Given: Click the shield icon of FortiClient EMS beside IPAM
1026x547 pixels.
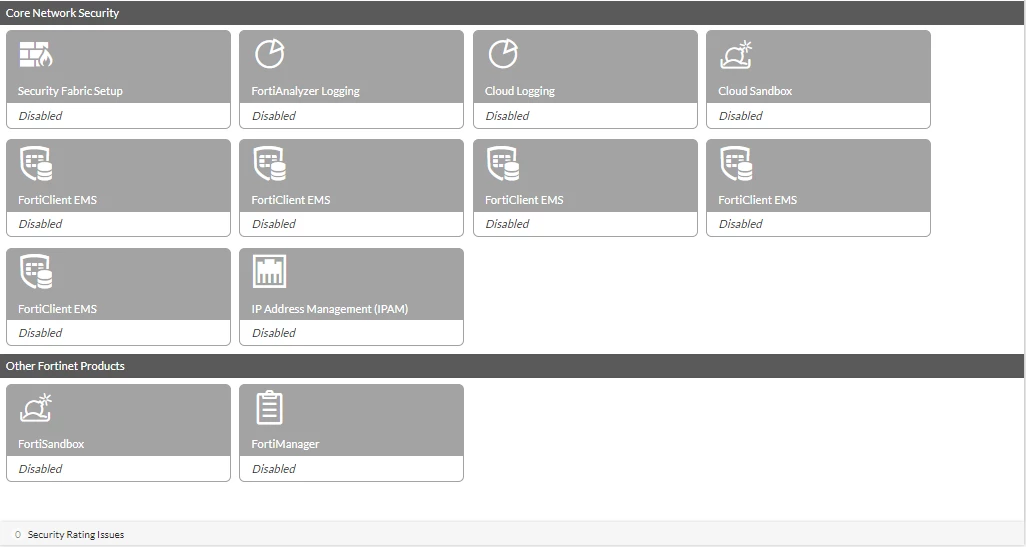Looking at the screenshot, I should click(36, 272).
